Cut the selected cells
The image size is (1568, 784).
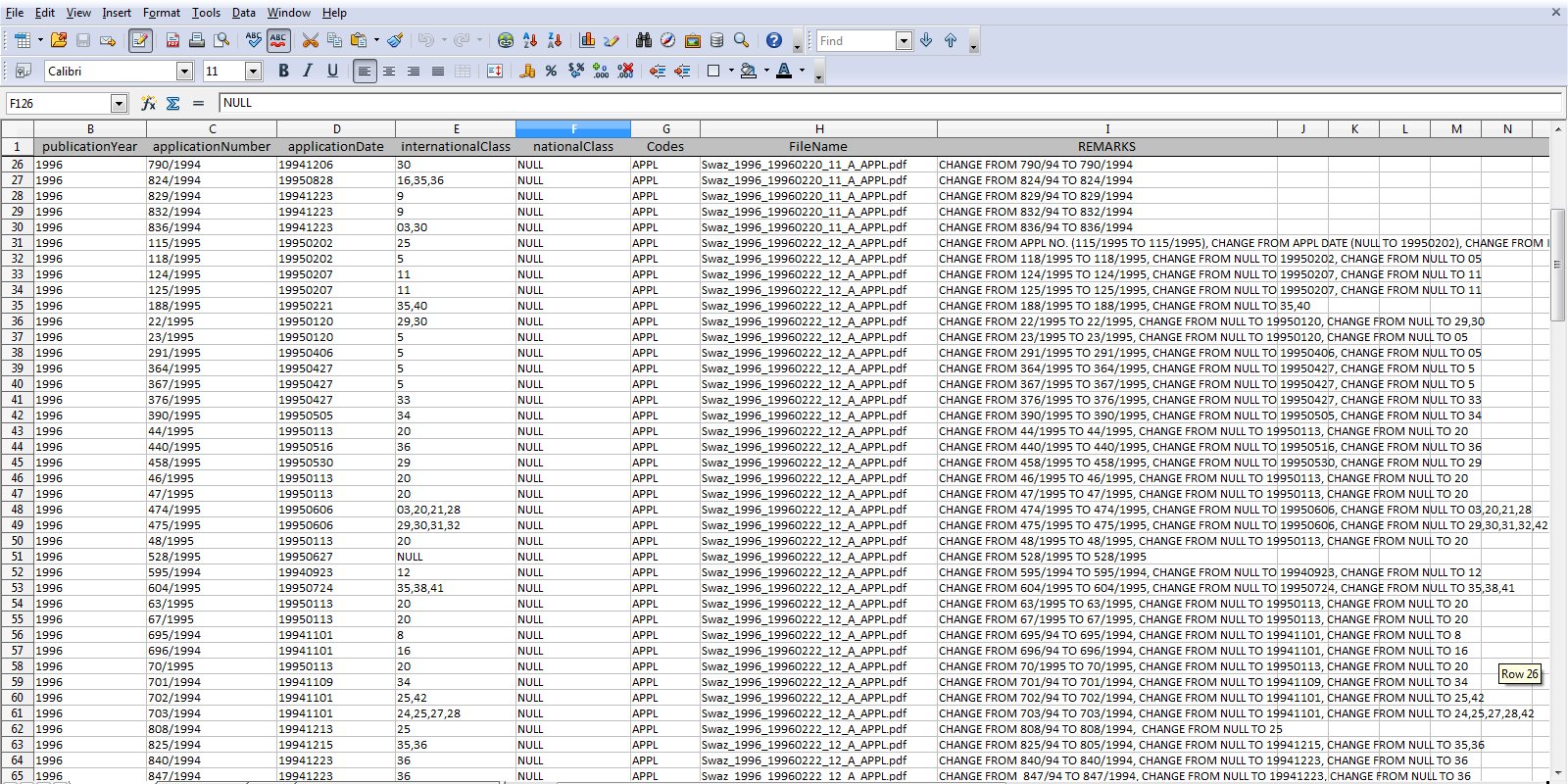click(311, 40)
